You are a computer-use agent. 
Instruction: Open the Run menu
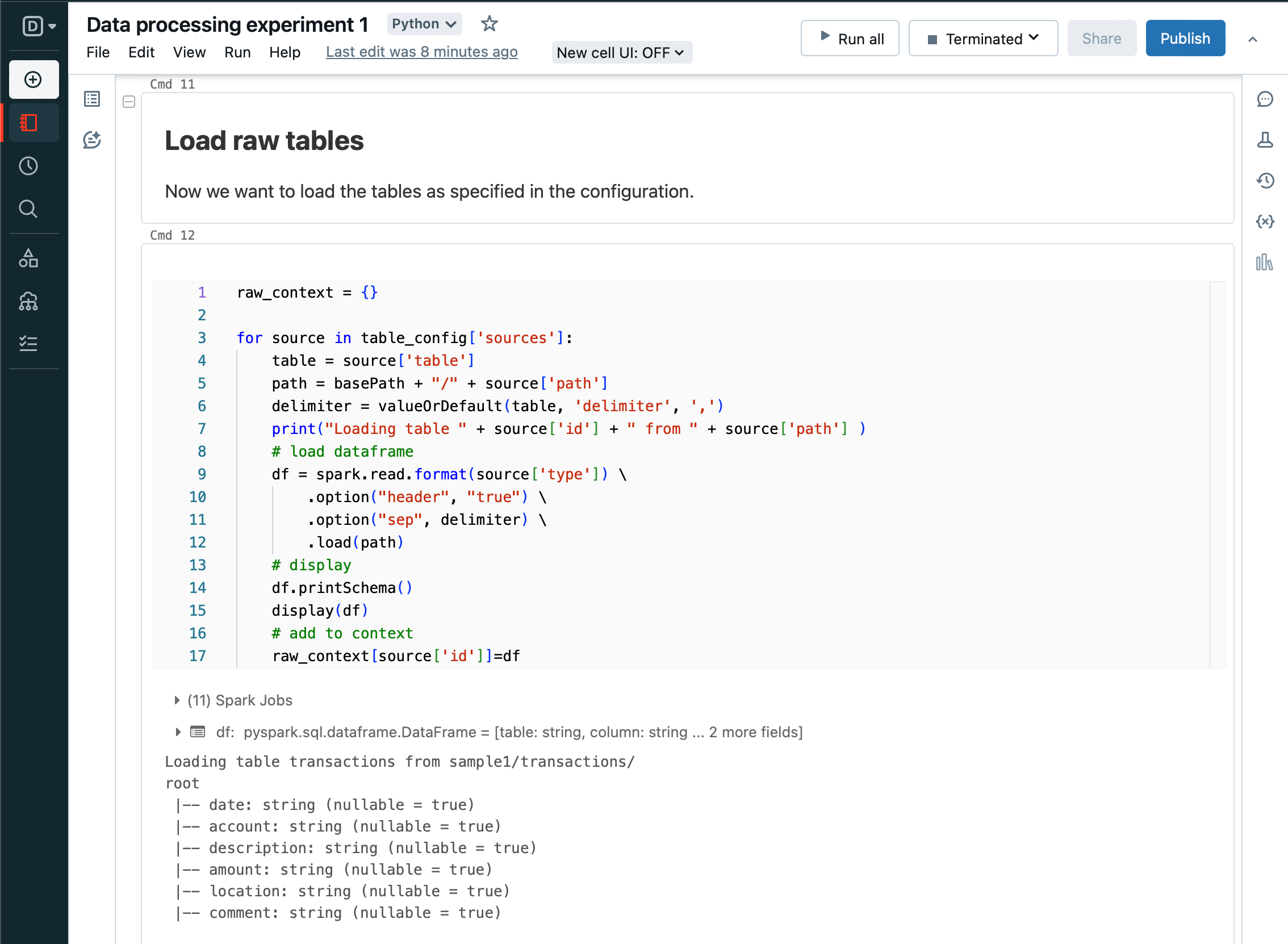[x=237, y=53]
